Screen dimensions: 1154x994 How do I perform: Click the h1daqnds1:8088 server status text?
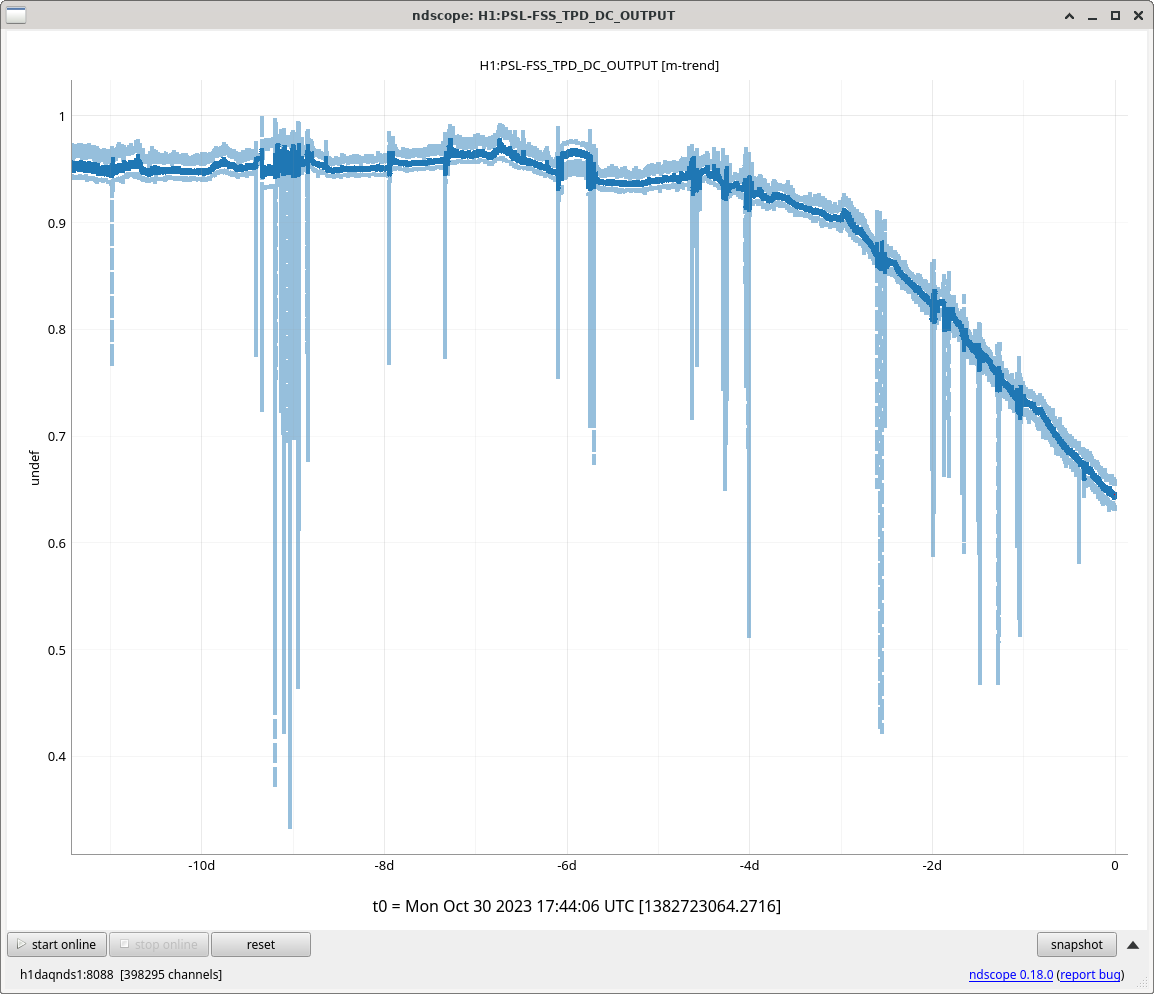pyautogui.click(x=68, y=974)
